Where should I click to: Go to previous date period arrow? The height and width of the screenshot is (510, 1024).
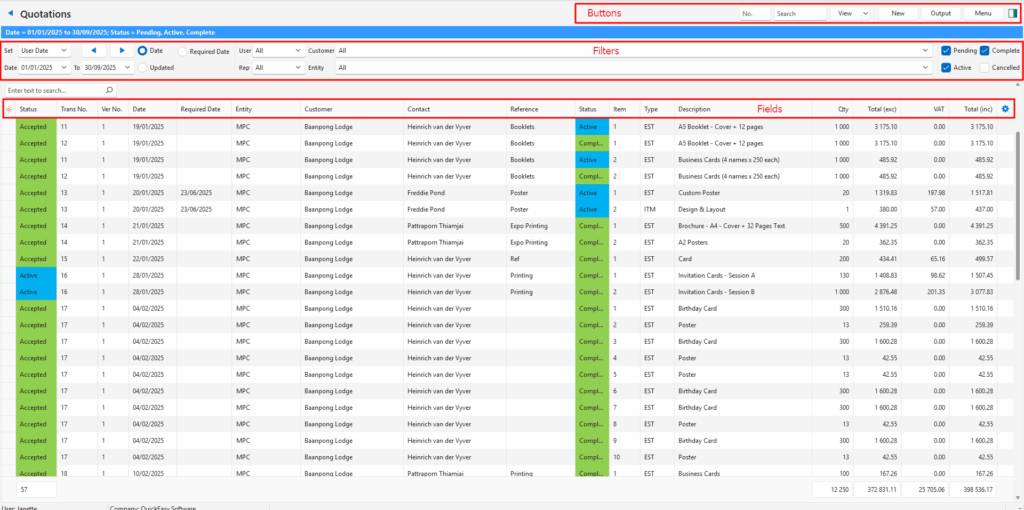(93, 50)
